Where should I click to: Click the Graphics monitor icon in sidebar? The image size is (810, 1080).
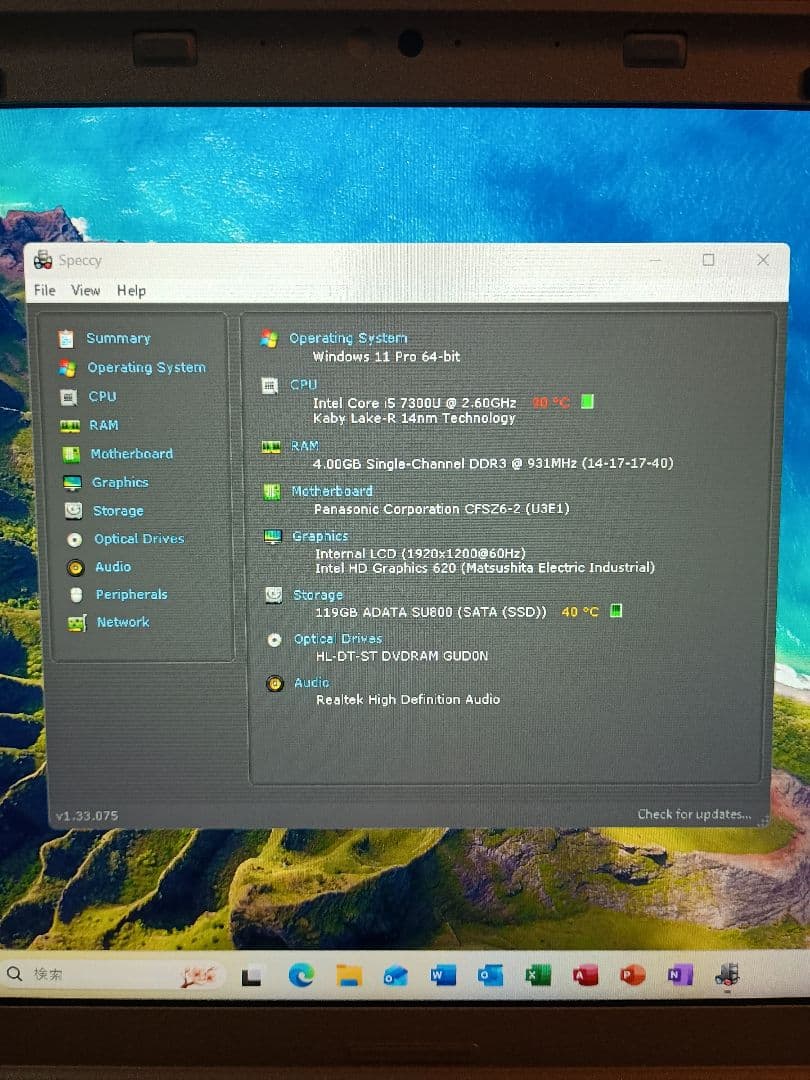click(72, 483)
